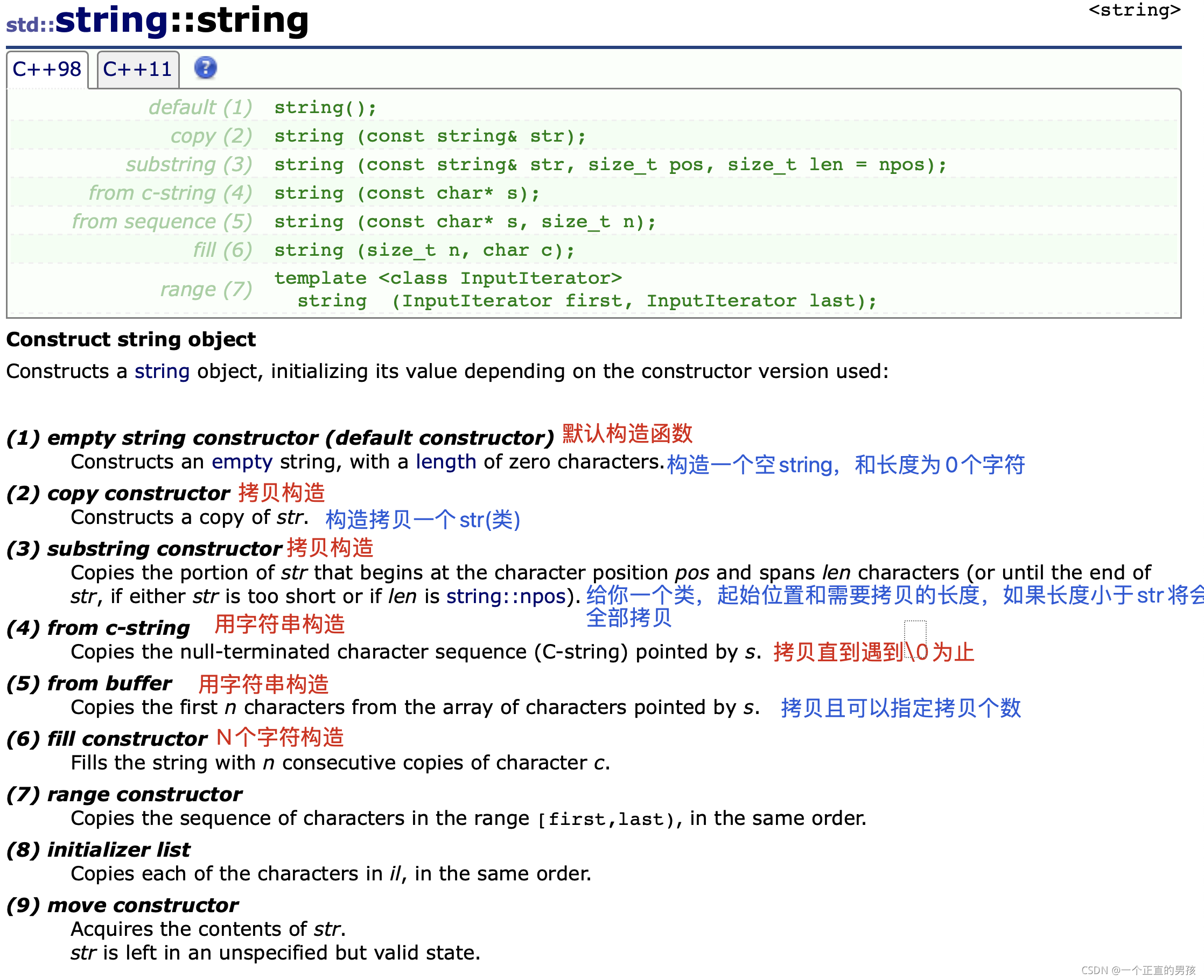
Task: Follow the 'length' hyperlink
Action: pos(445,462)
